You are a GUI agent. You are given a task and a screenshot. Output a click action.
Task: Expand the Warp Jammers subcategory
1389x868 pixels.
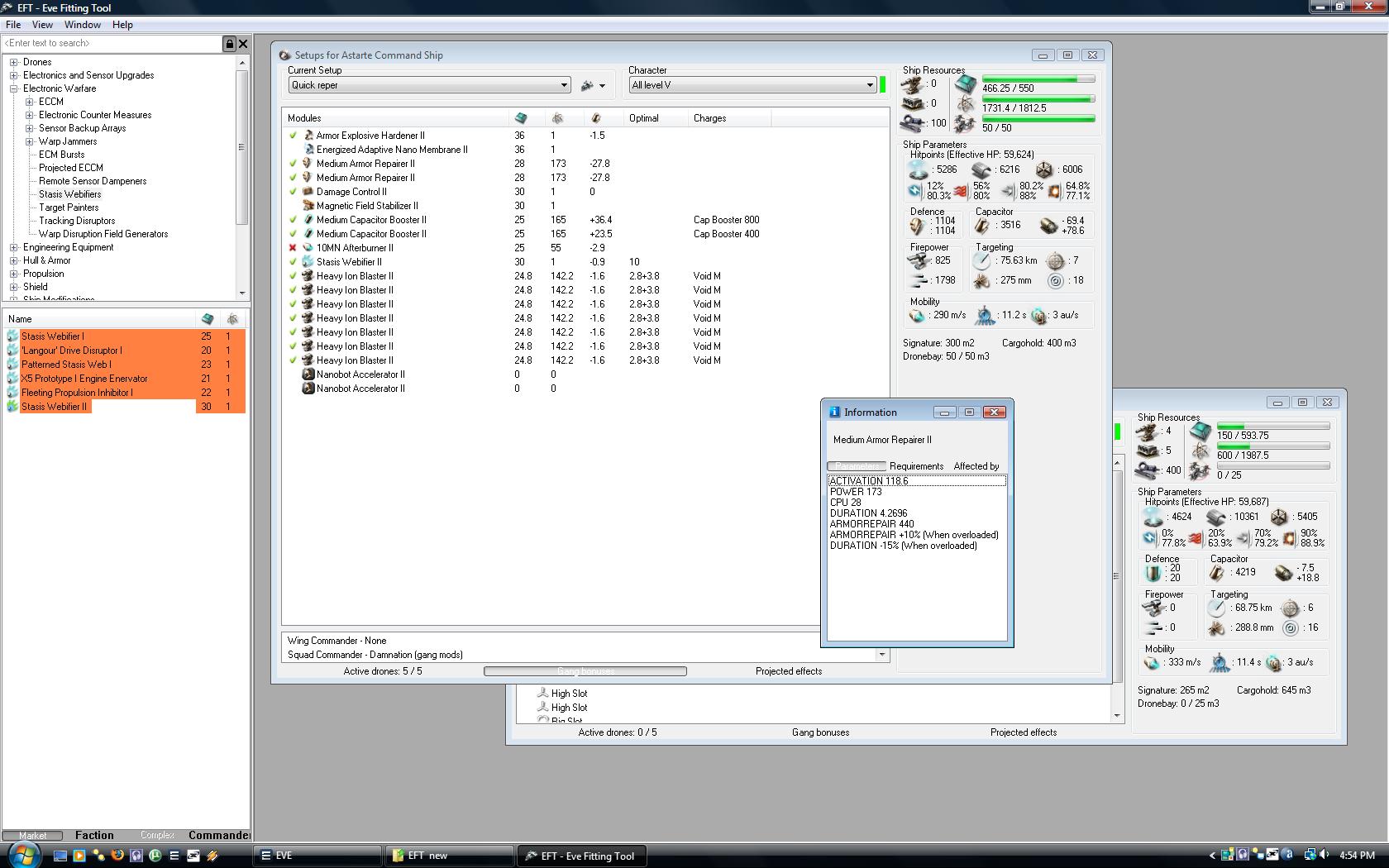[30, 141]
